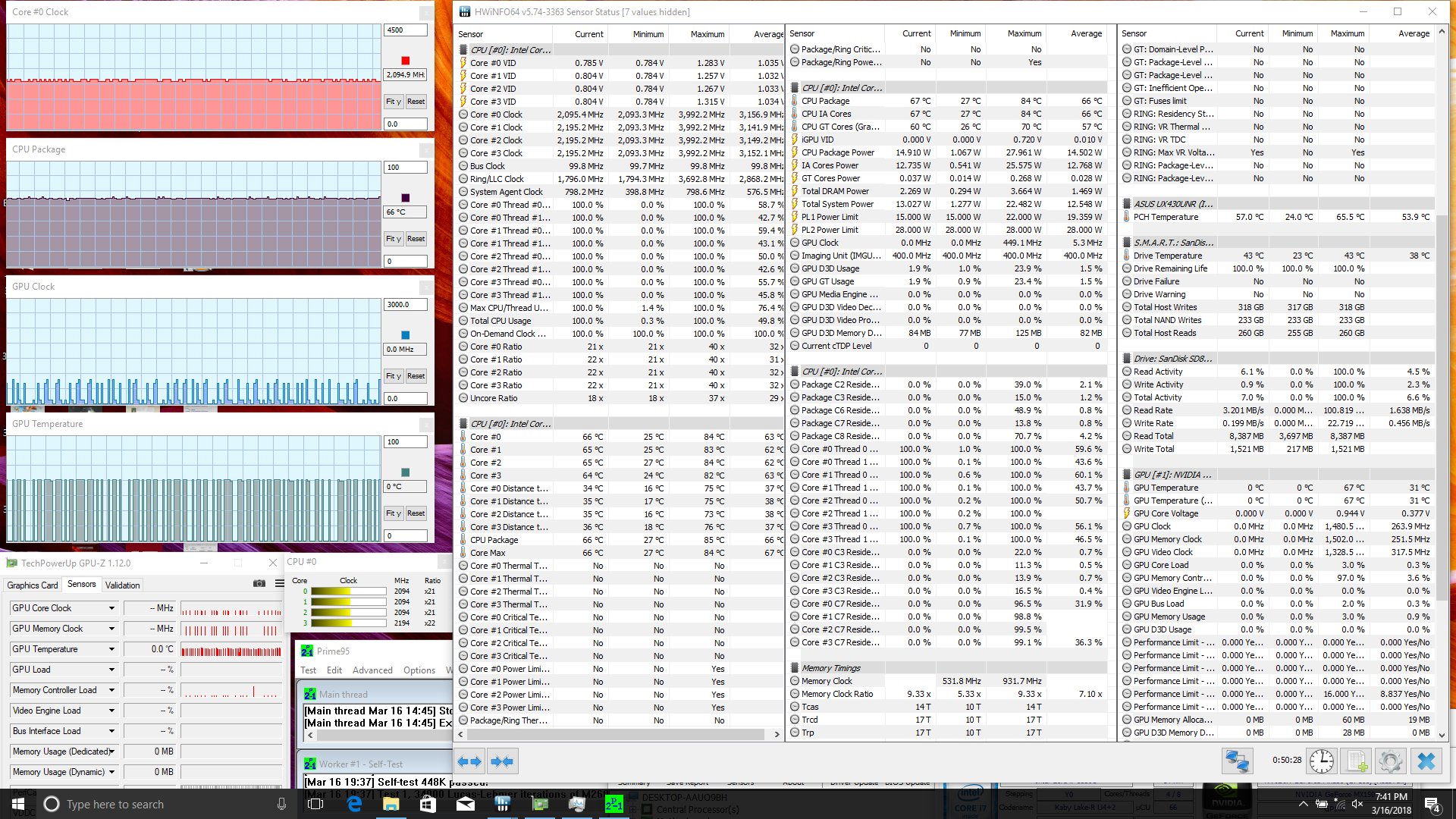
Task: Click the expand columns blue arrows icon
Action: point(469,761)
